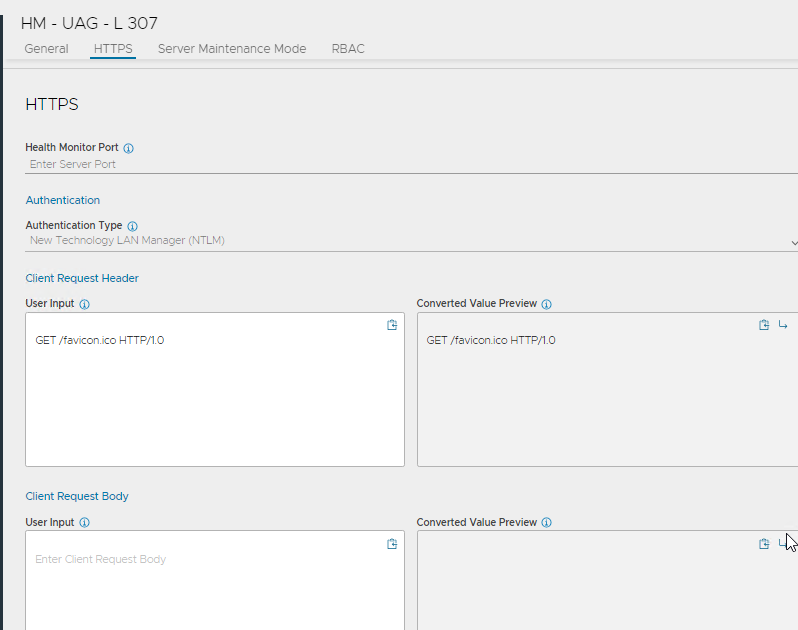798x630 pixels.
Task: Click the Enter Server Port field
Action: click(x=411, y=164)
